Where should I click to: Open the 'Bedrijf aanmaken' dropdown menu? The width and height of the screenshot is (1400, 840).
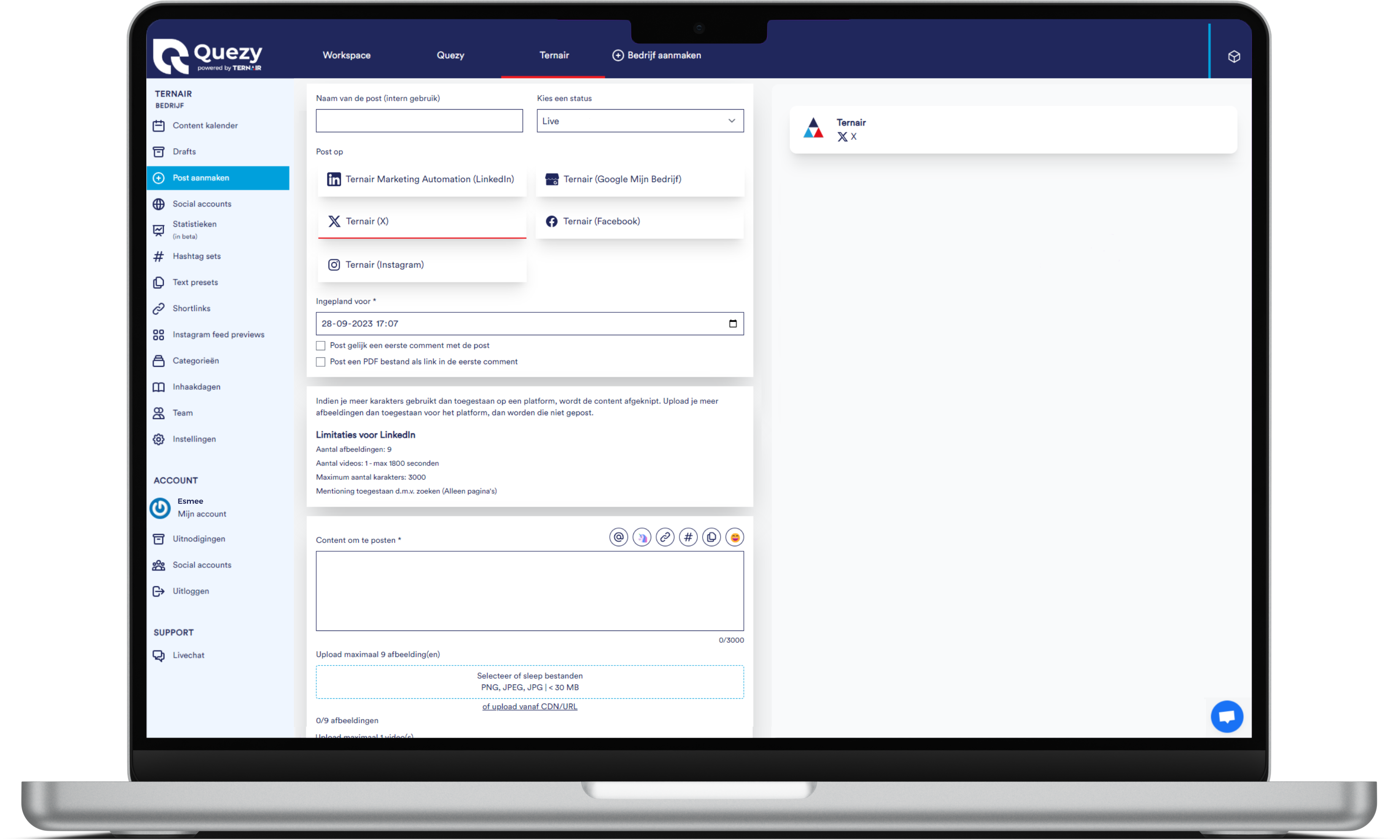point(657,55)
